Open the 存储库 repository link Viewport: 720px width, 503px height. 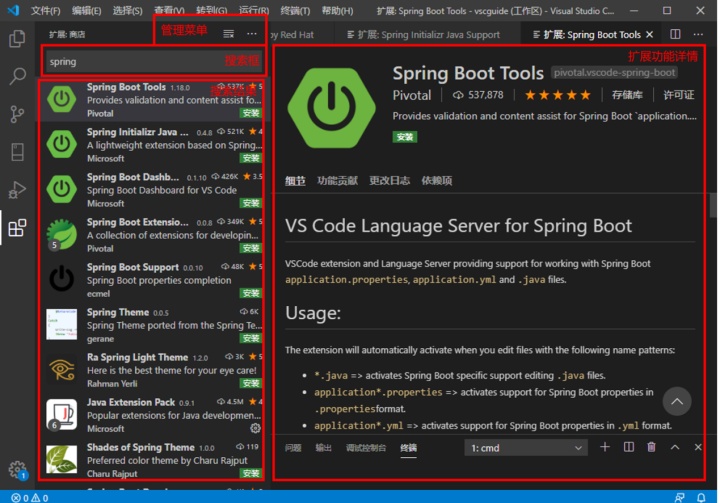tap(627, 95)
